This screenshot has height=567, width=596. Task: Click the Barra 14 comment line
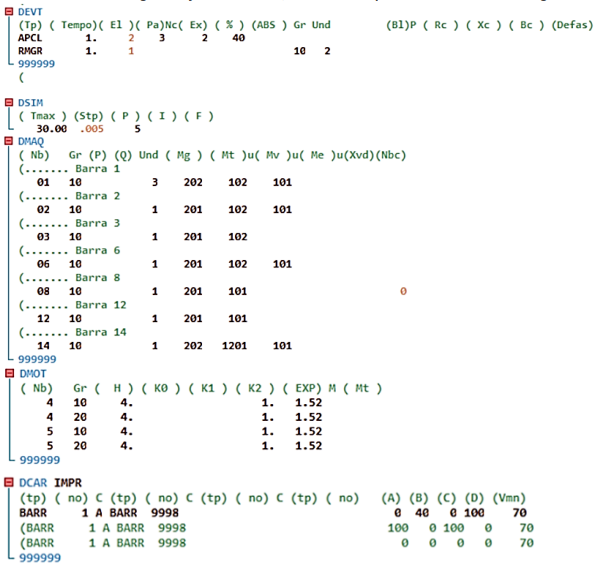click(x=73, y=332)
